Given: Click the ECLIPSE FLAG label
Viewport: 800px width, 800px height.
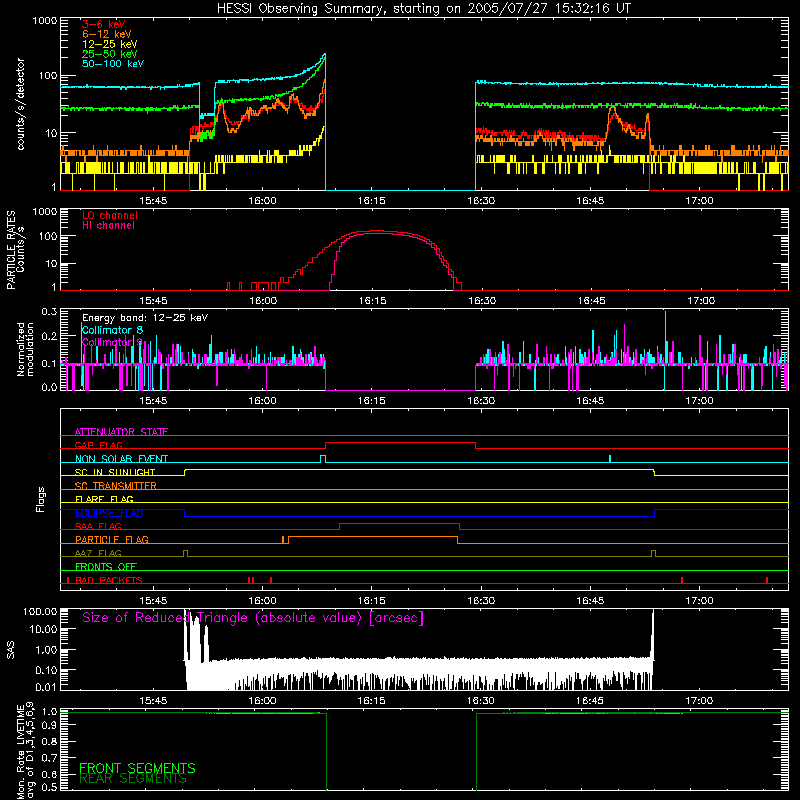Looking at the screenshot, I should (x=109, y=513).
